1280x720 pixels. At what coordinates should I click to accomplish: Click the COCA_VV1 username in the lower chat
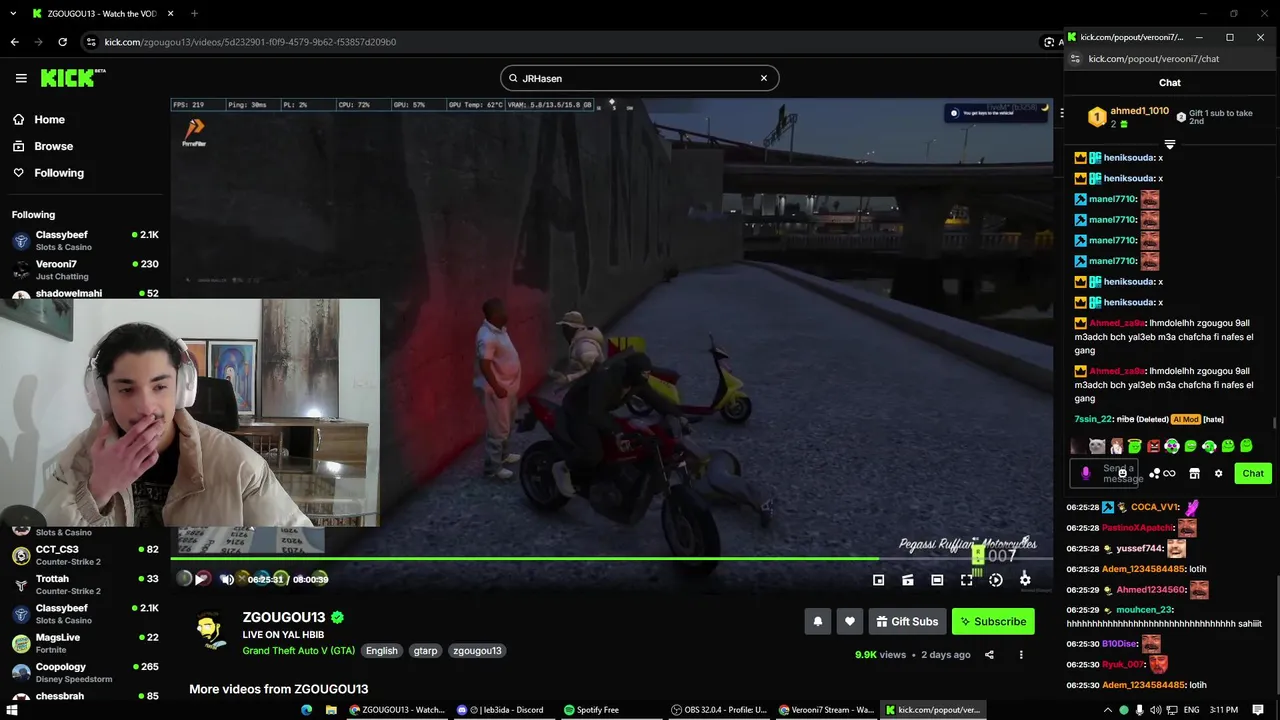[1155, 507]
